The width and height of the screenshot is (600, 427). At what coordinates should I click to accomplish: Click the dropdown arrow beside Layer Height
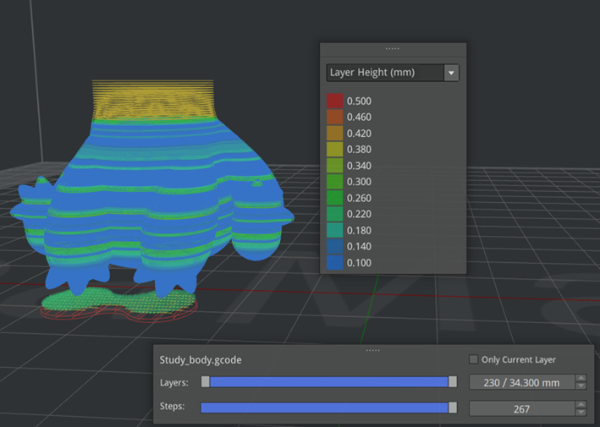pyautogui.click(x=452, y=73)
